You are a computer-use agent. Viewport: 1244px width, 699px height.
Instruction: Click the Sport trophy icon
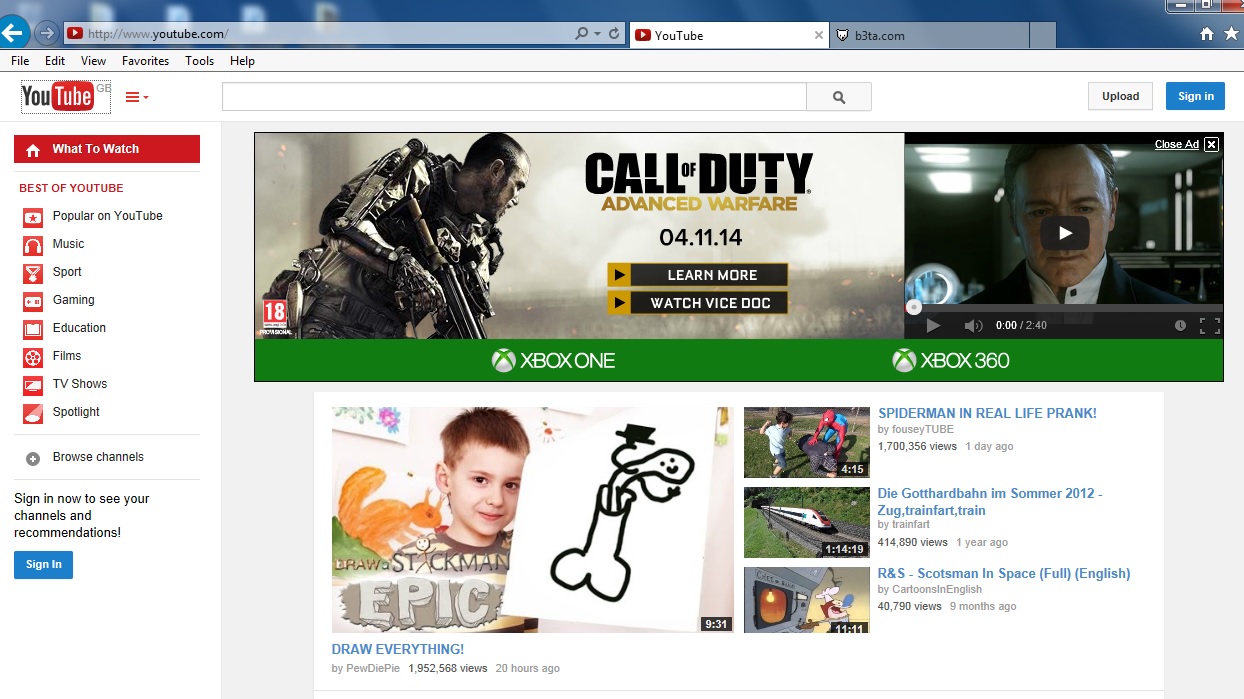pos(33,273)
